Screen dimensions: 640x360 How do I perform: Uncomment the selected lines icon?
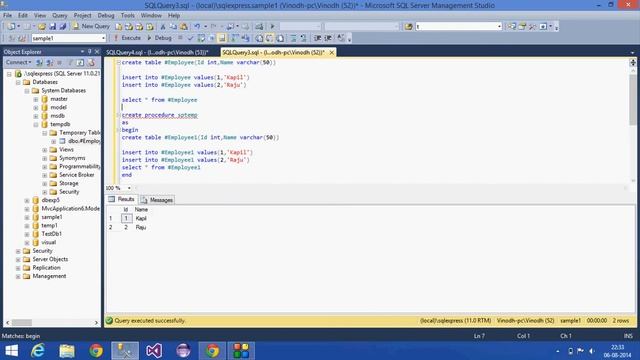point(303,38)
